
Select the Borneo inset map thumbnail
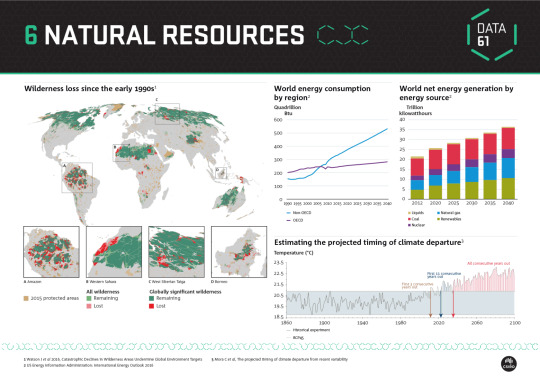(239, 252)
